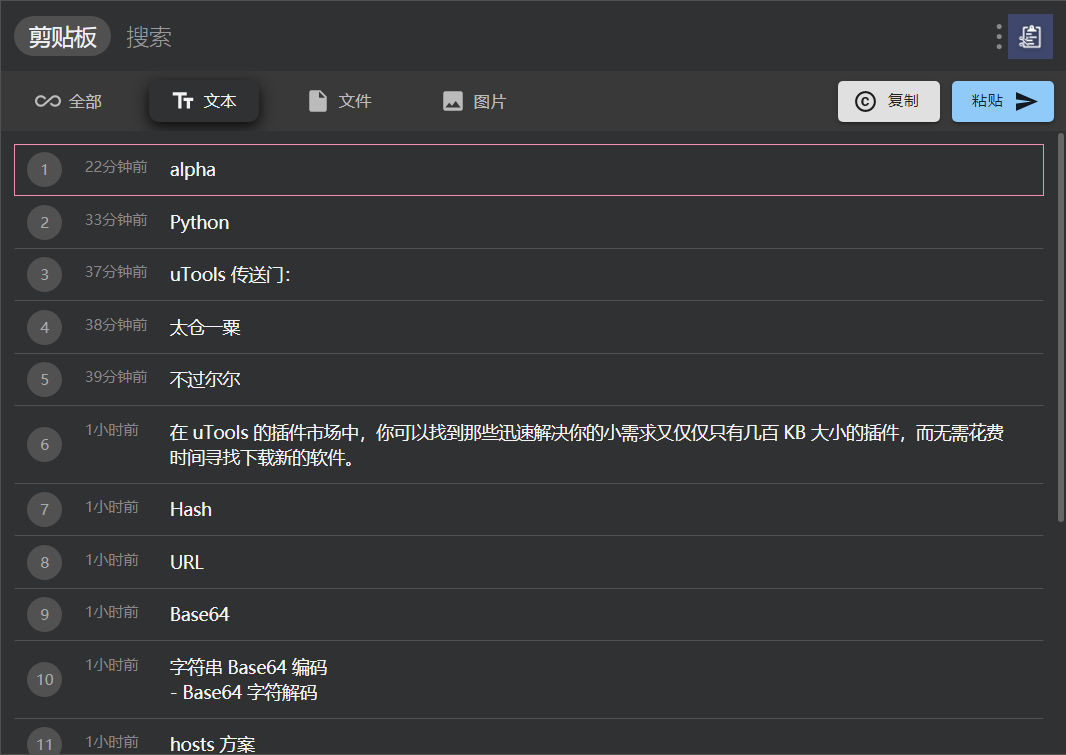Click the © icon inside the 复制 button

[863, 101]
